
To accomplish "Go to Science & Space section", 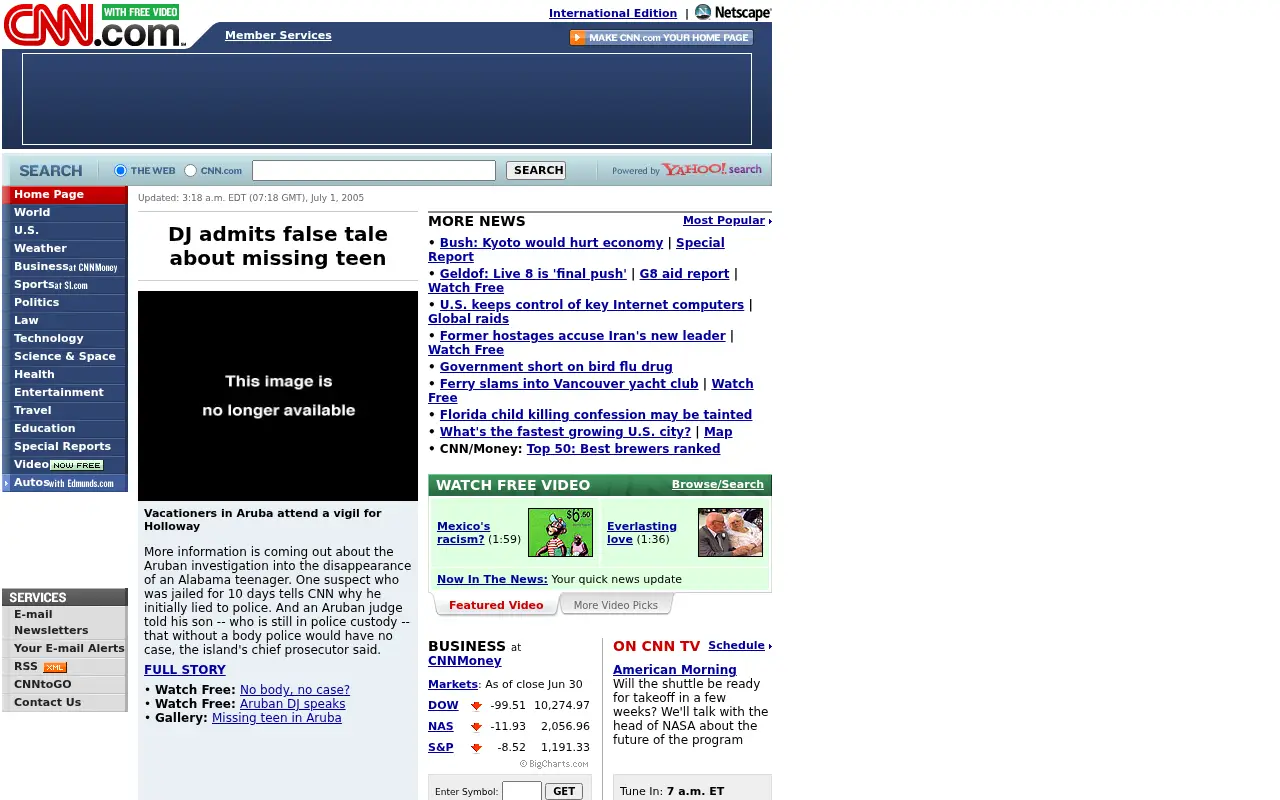I will click(64, 356).
